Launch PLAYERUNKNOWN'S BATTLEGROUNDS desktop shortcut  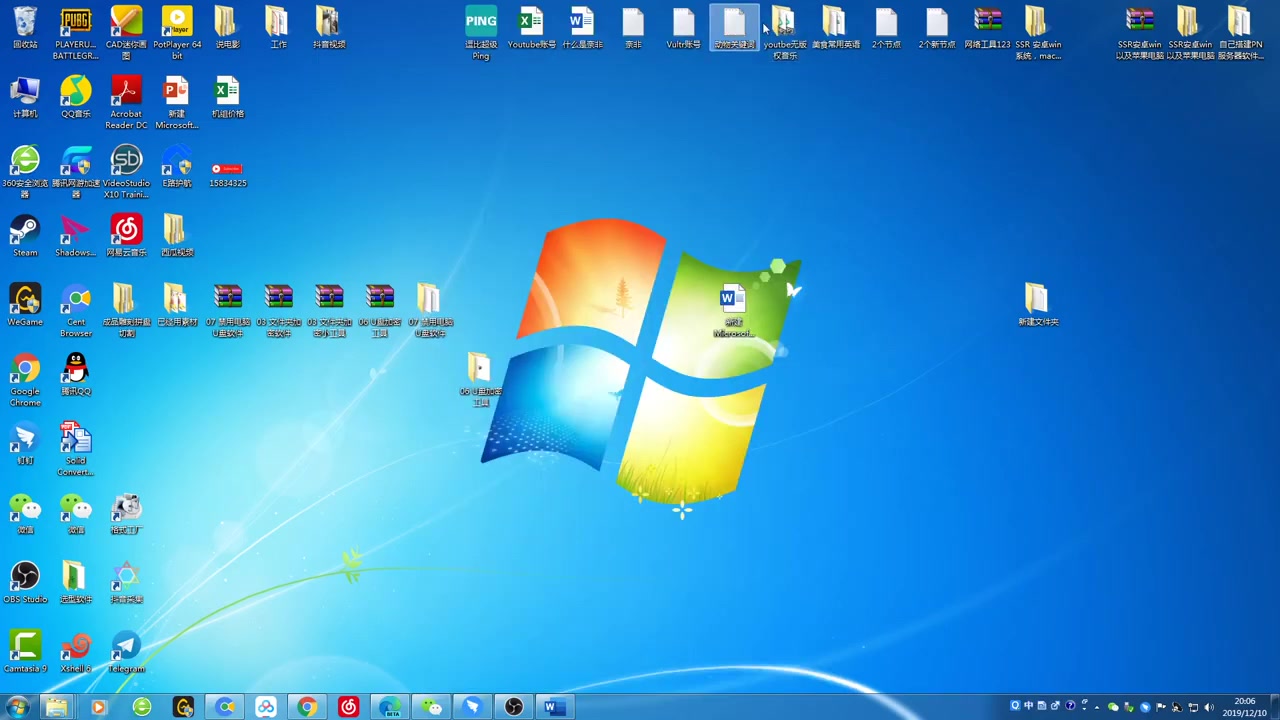pyautogui.click(x=76, y=33)
